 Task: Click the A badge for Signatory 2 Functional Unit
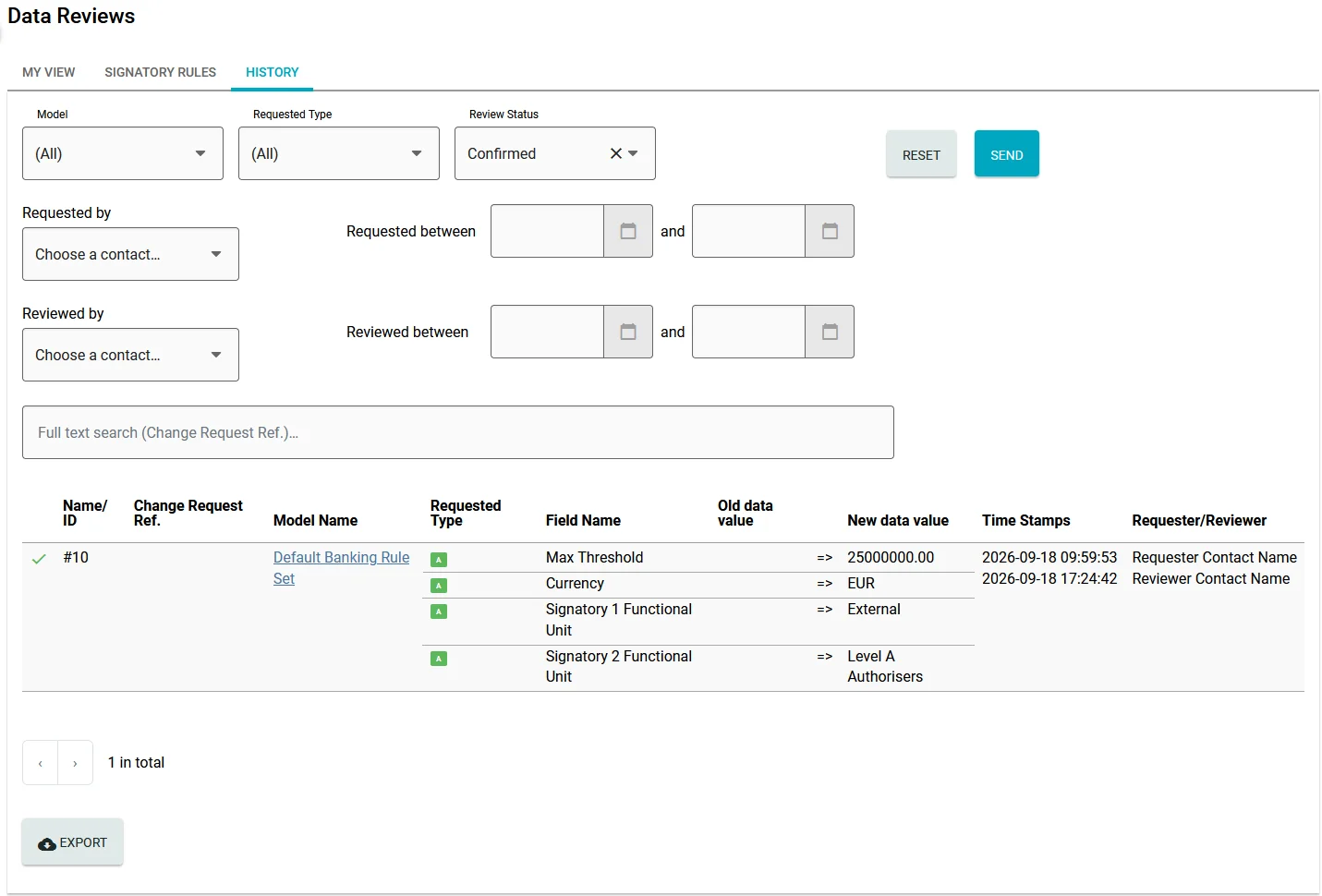(439, 659)
